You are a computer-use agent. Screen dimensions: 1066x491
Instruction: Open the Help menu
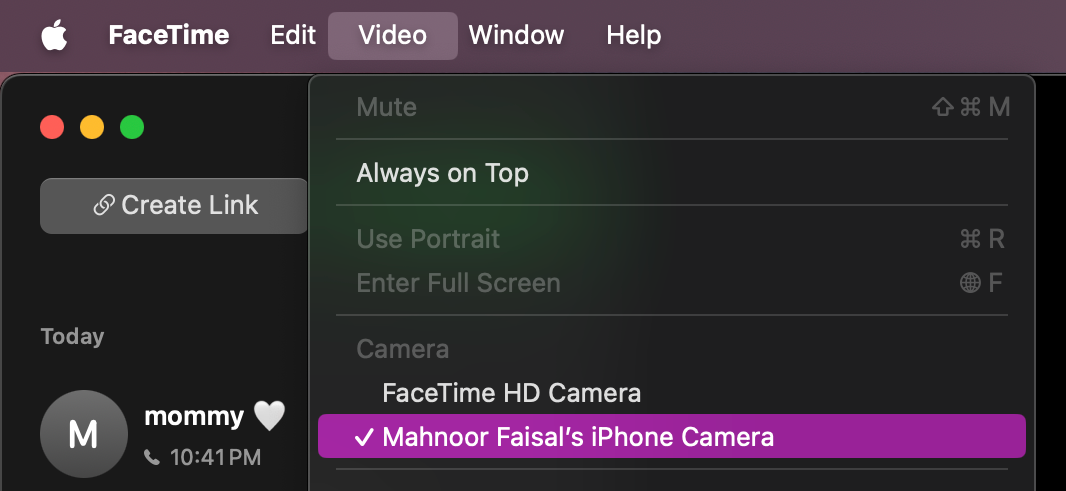(634, 35)
